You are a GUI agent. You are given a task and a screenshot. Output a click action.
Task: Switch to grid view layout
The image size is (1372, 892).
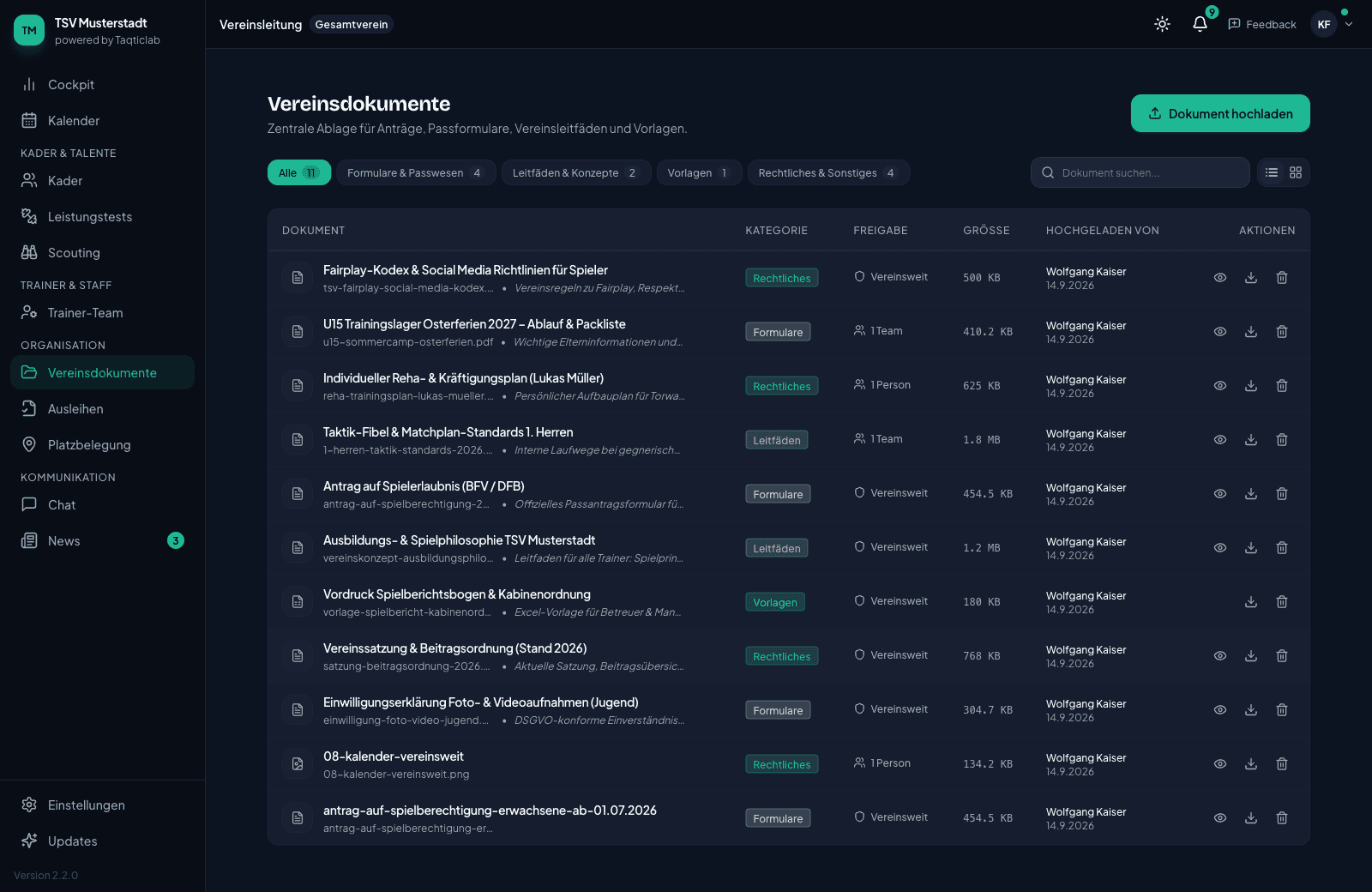click(1296, 172)
